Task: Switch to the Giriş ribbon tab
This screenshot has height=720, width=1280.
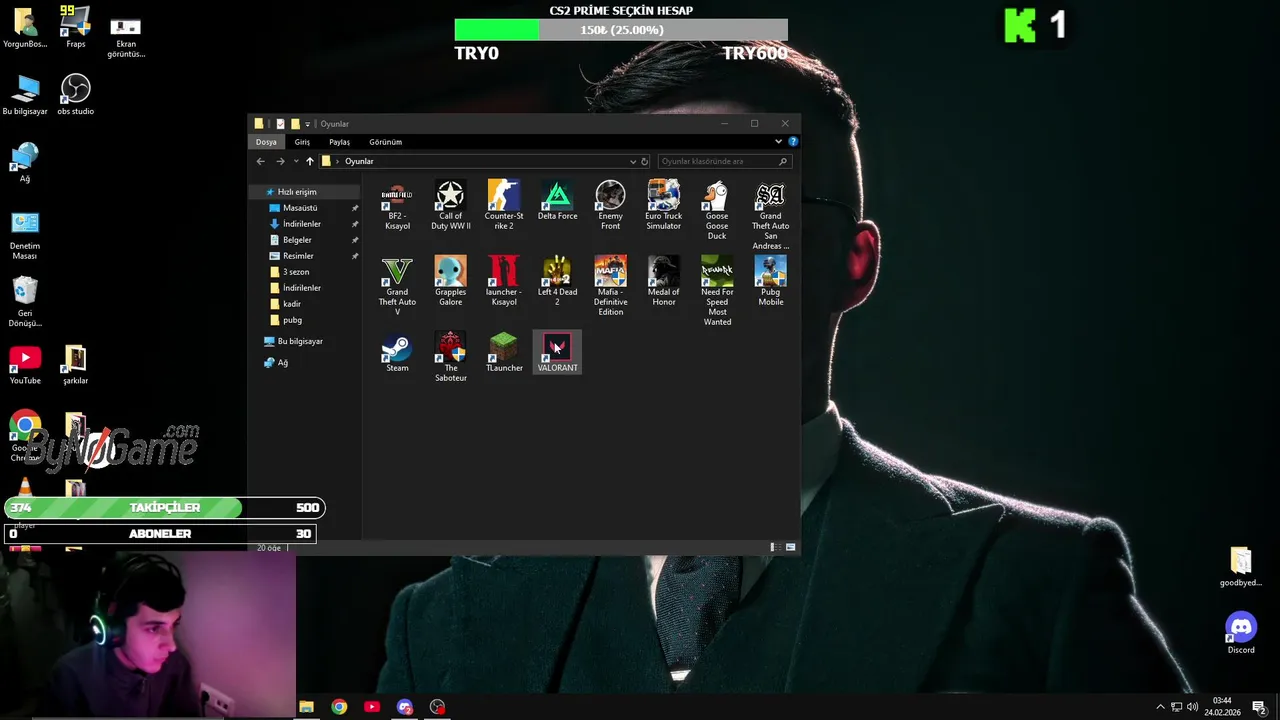Action: click(302, 142)
